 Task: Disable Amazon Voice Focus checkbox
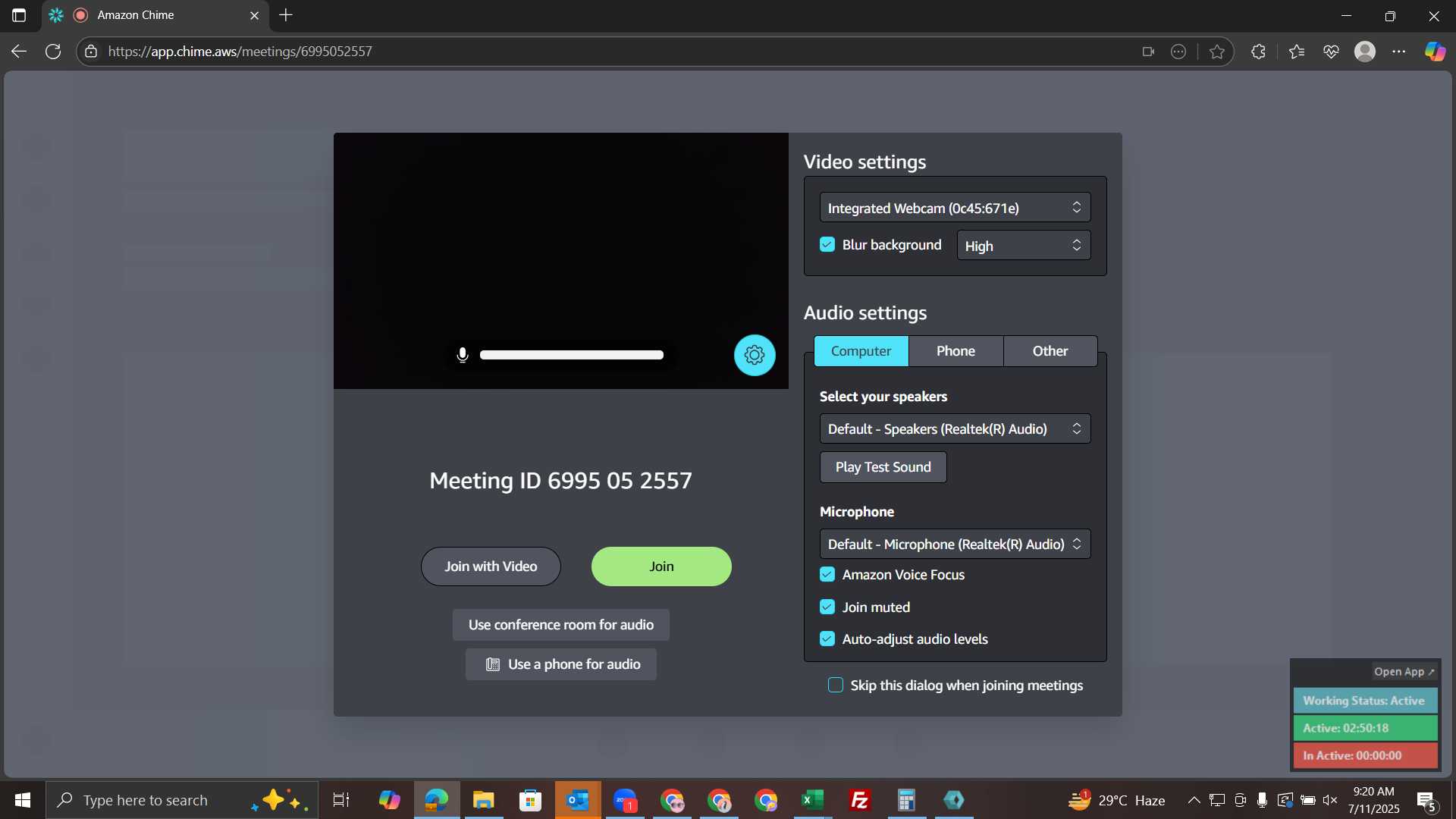[x=827, y=575]
